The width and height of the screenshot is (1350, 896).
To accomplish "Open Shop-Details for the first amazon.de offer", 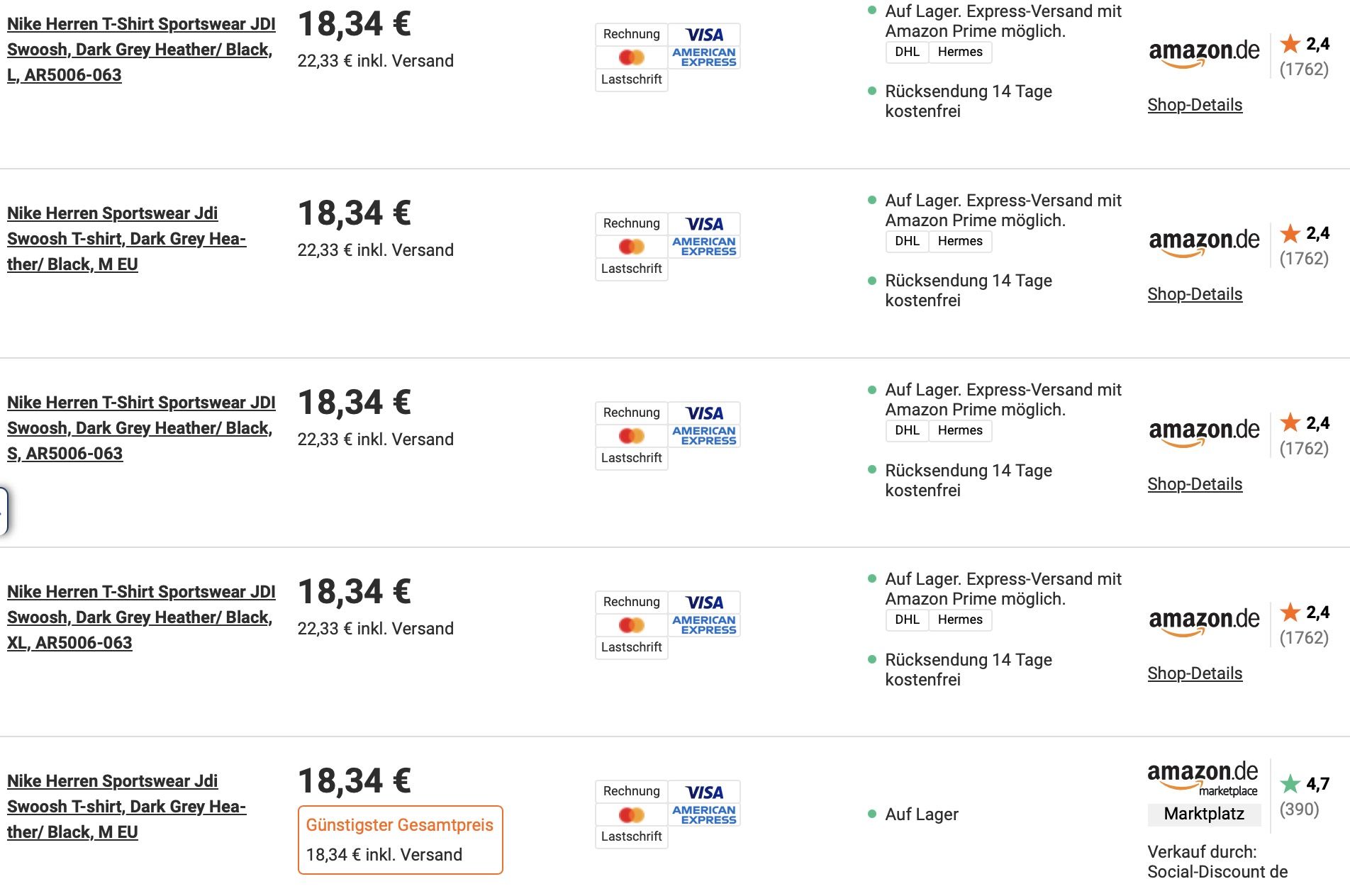I will coord(1195,105).
